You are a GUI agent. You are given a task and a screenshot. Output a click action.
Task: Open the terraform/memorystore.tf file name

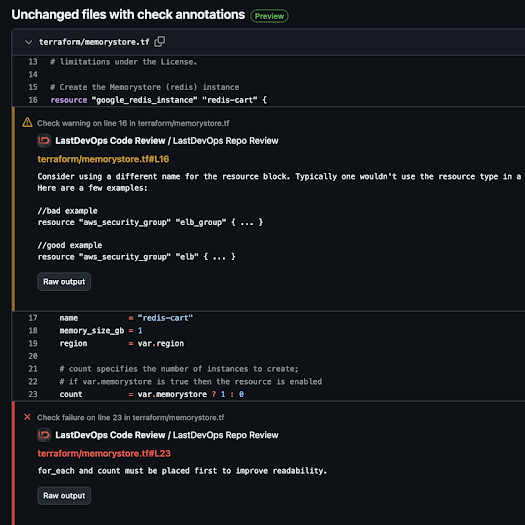tap(94, 42)
